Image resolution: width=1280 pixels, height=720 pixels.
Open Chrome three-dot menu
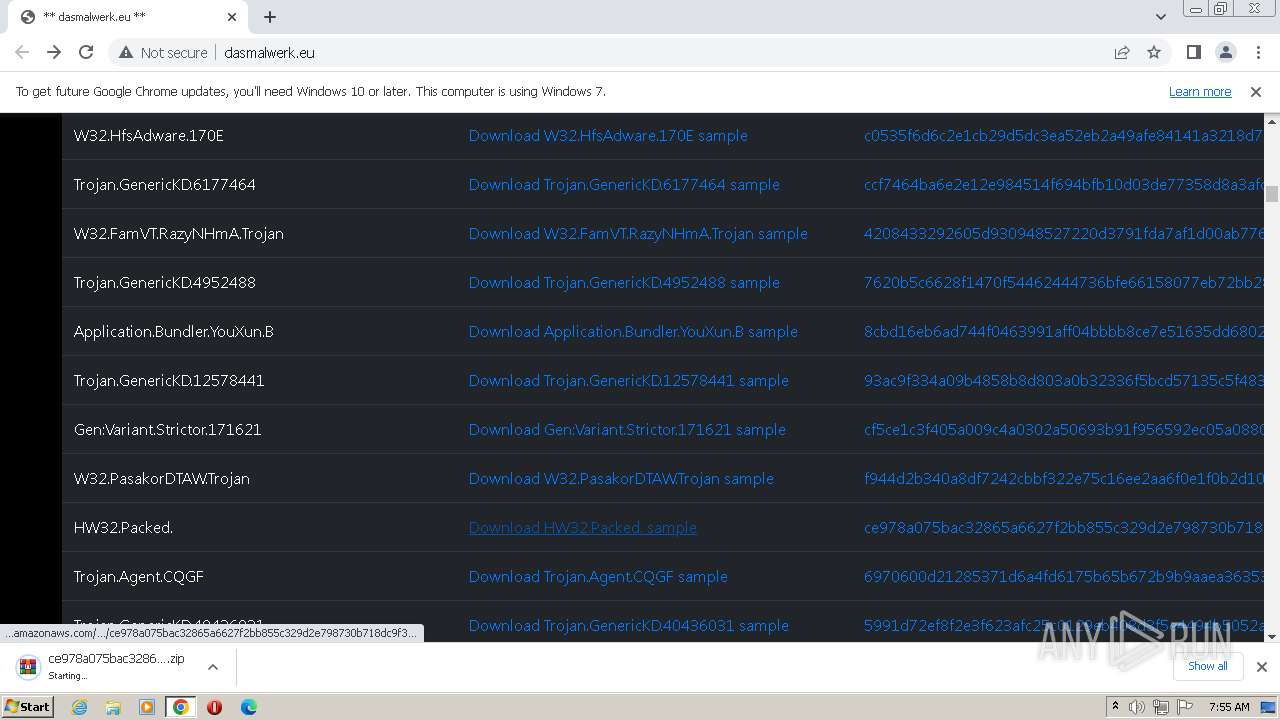click(x=1257, y=52)
